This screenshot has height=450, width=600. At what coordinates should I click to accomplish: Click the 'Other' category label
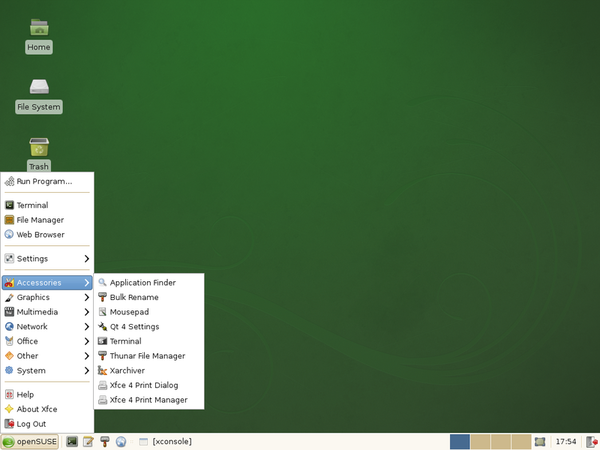pyautogui.click(x=27, y=356)
